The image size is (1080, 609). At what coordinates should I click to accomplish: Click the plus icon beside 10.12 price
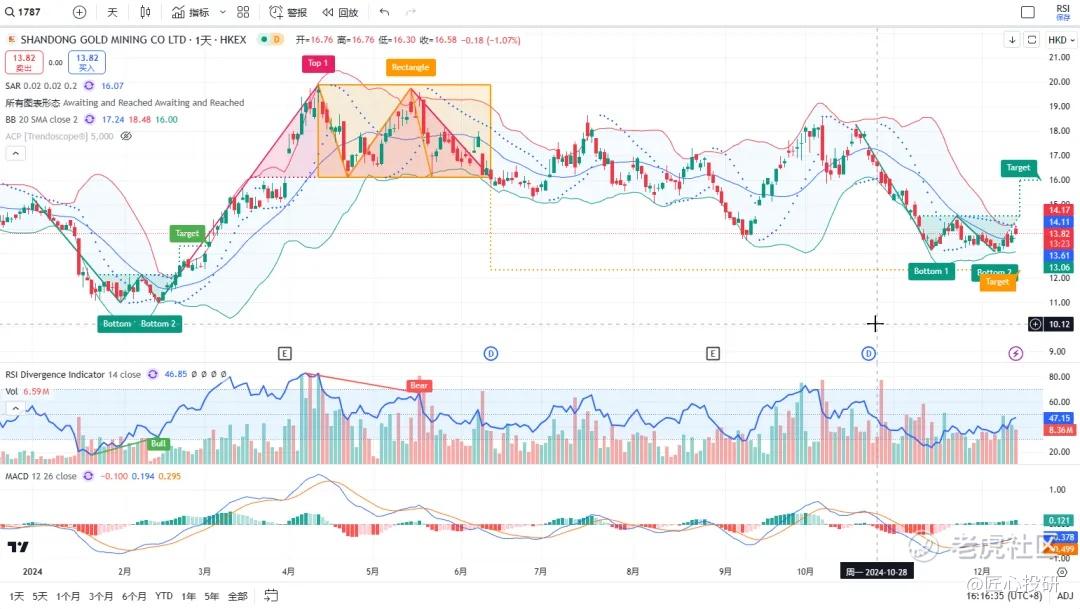pos(1035,324)
